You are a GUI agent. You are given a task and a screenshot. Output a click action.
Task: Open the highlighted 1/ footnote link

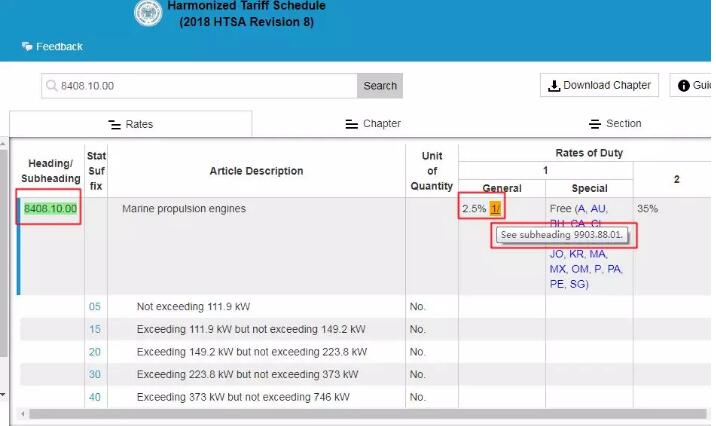pos(496,209)
